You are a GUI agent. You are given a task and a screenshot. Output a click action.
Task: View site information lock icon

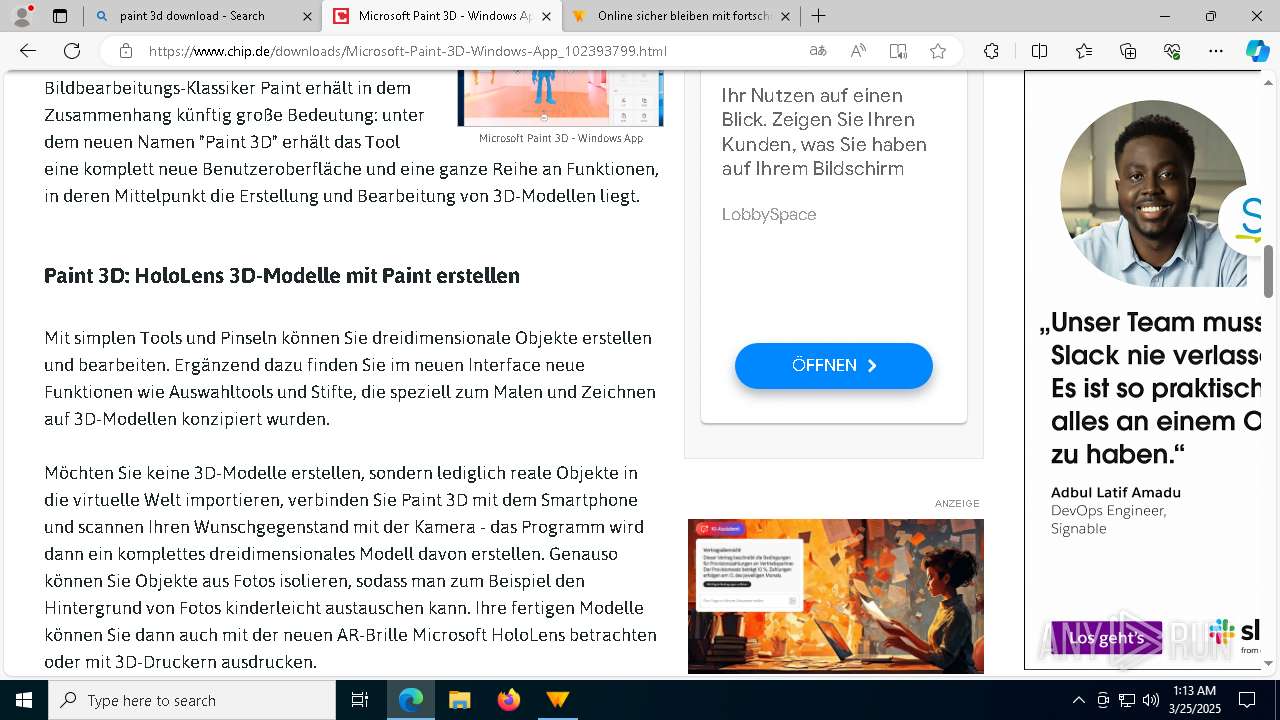point(125,51)
